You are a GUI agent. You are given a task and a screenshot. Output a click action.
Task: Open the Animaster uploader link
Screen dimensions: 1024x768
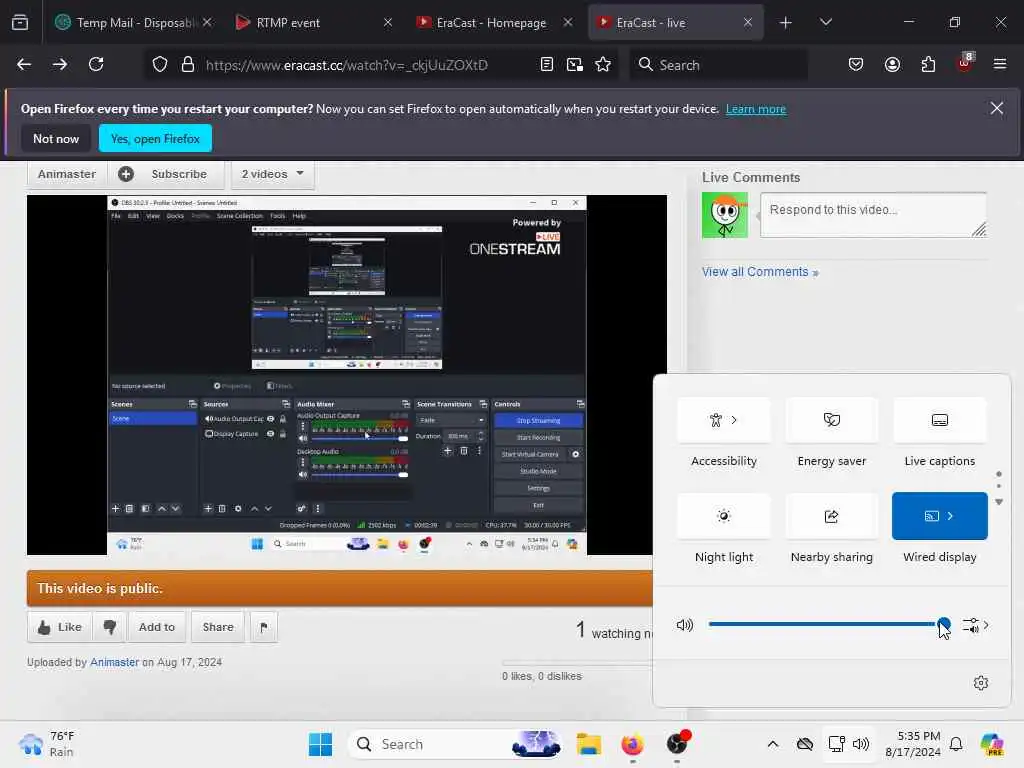(x=114, y=662)
